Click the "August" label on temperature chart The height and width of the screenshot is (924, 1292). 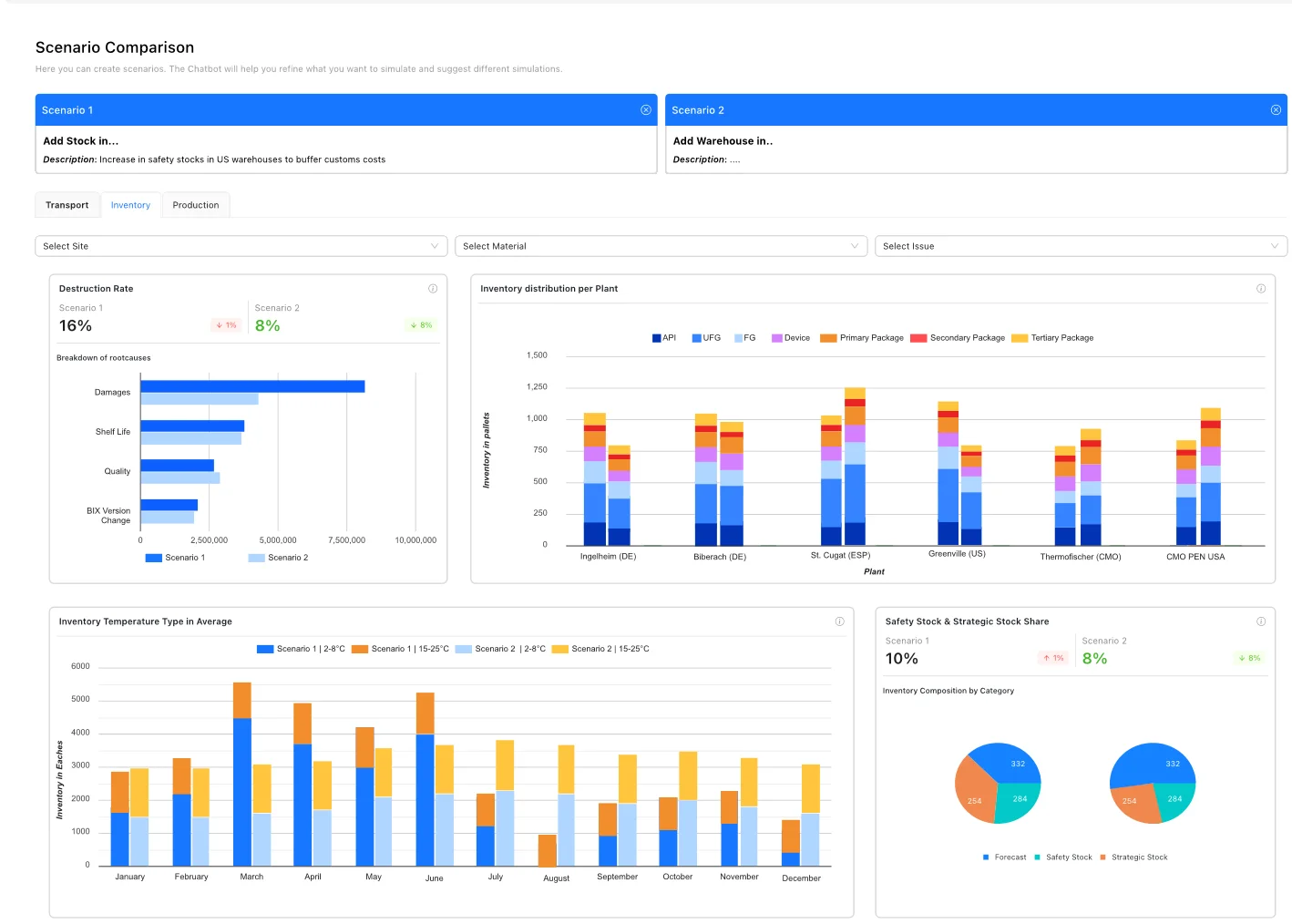(556, 878)
